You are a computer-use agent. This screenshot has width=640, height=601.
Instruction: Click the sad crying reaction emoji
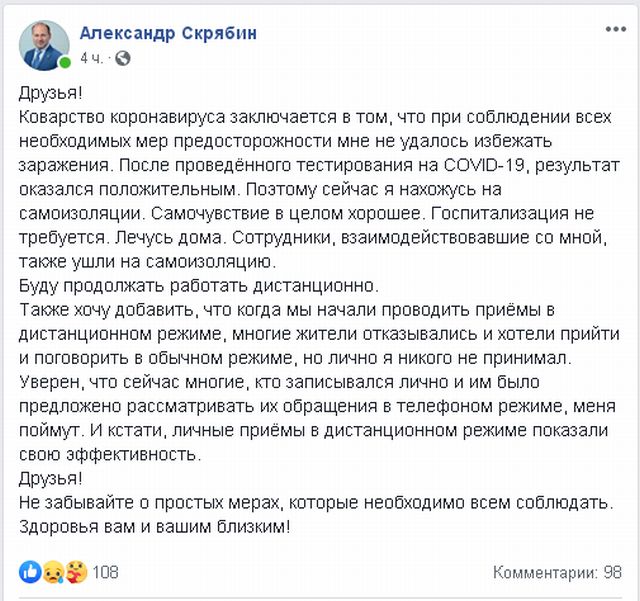click(x=50, y=572)
